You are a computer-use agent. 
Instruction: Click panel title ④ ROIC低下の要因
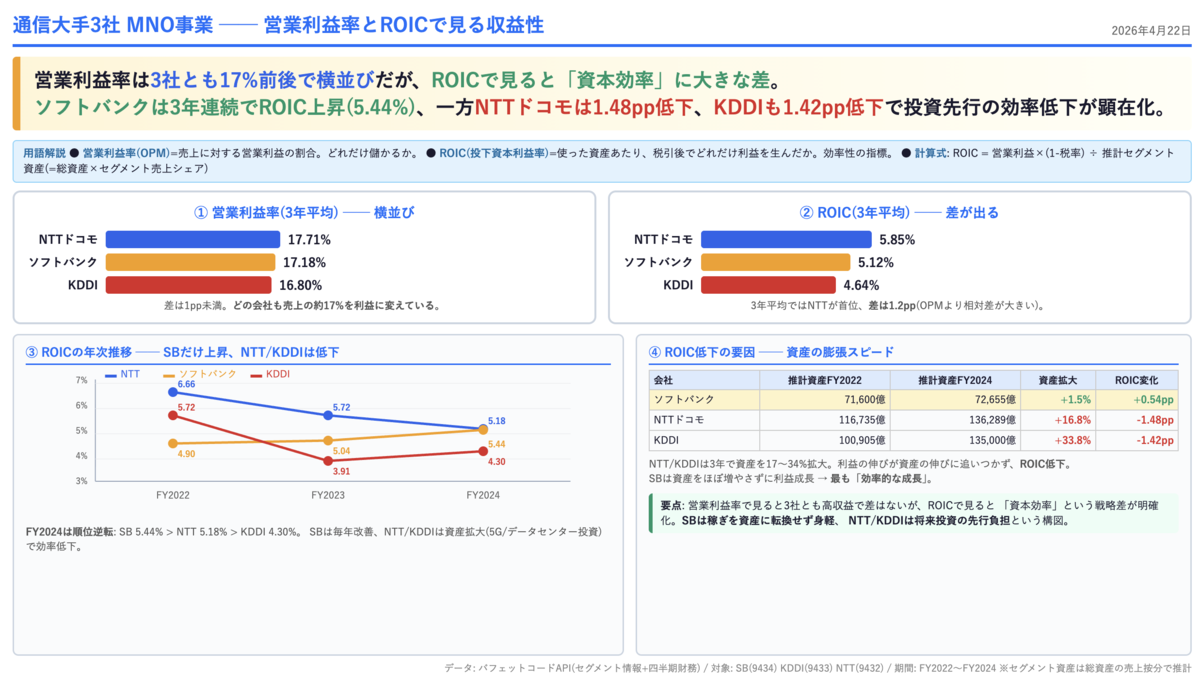(x=771, y=352)
